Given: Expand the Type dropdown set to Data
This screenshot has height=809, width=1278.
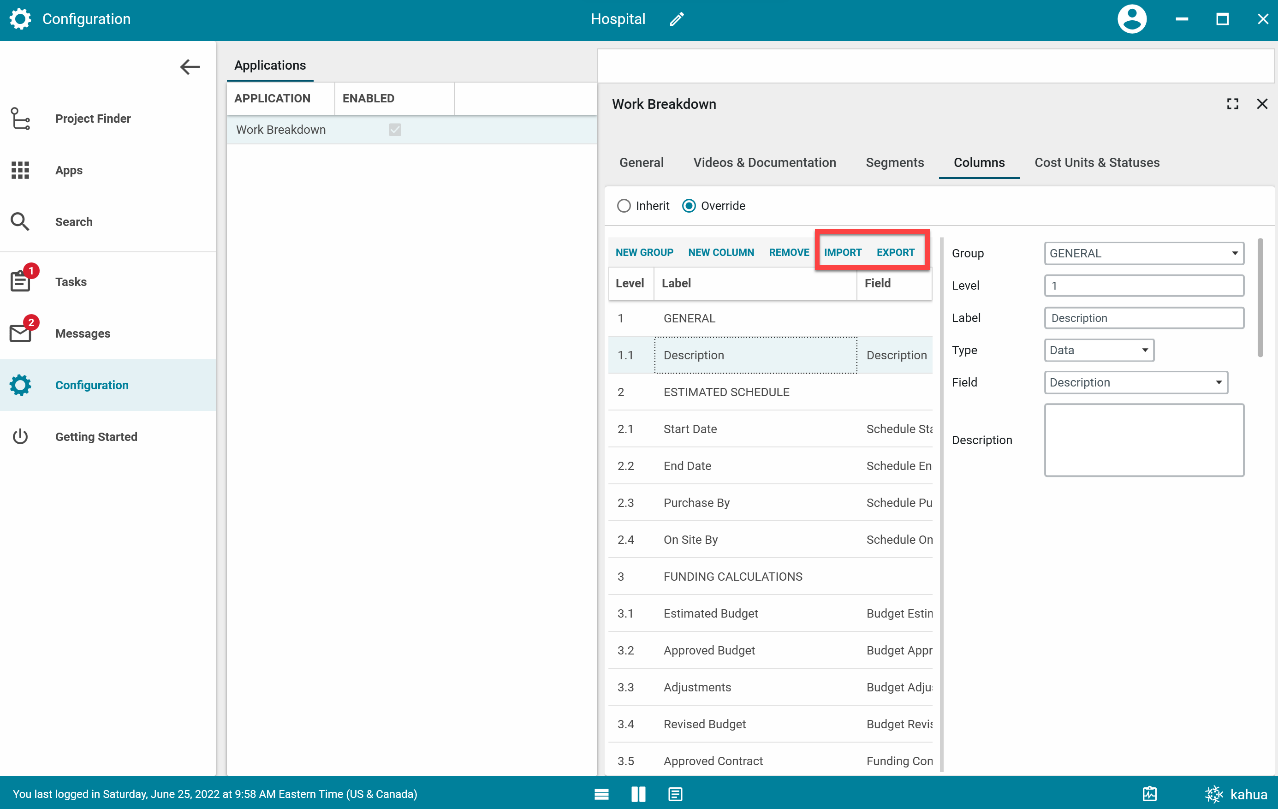Looking at the screenshot, I should 1098,351.
